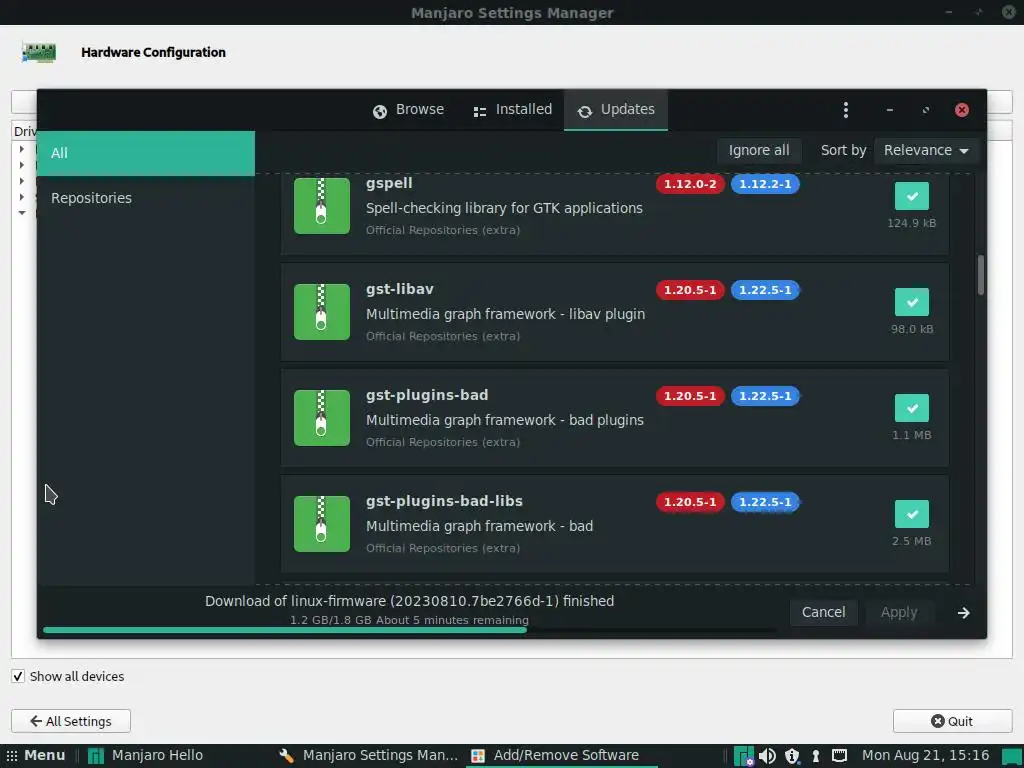Switch to the Installed tab

pyautogui.click(x=513, y=110)
